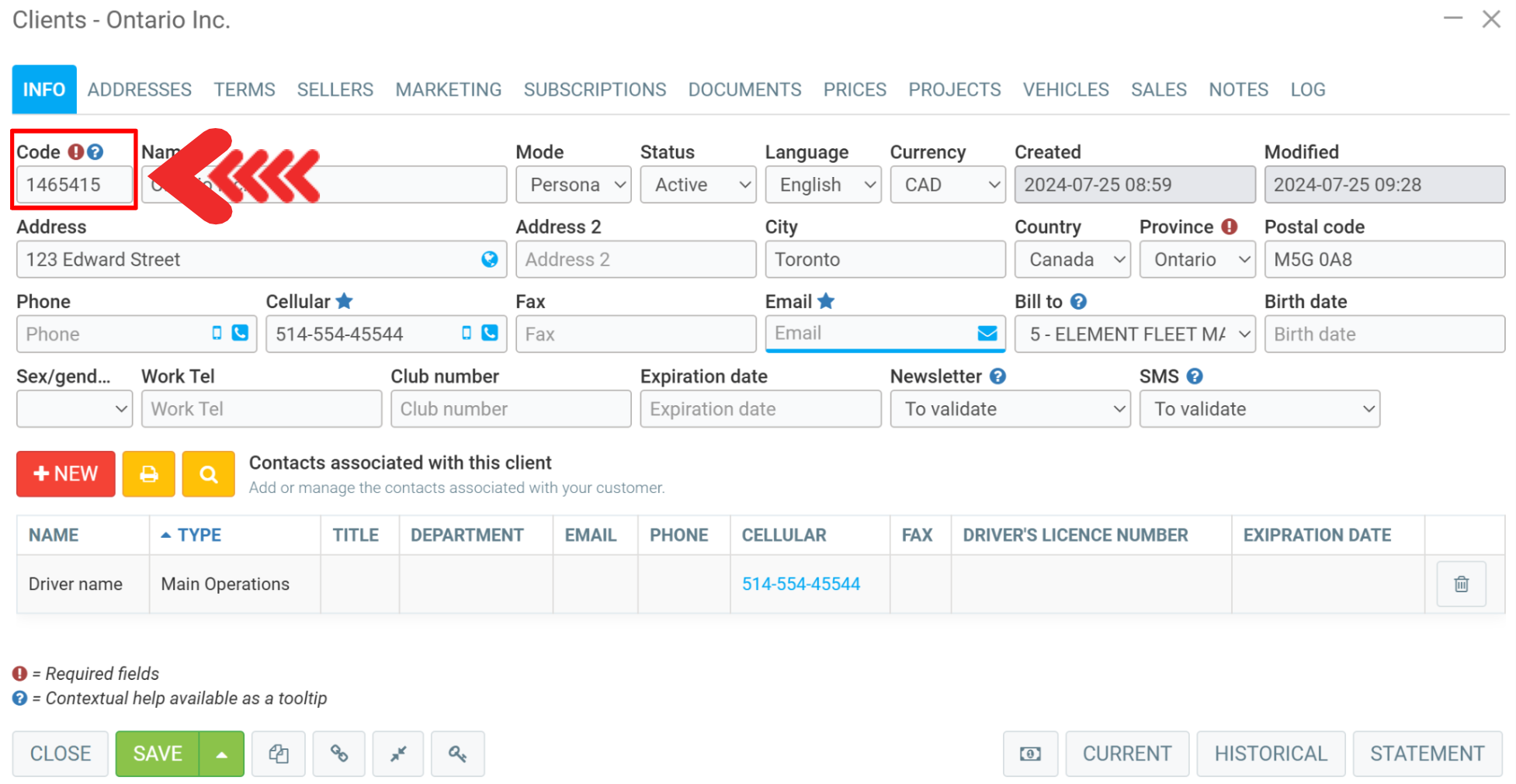Open the Province dropdown showing Ontario

(x=1197, y=259)
